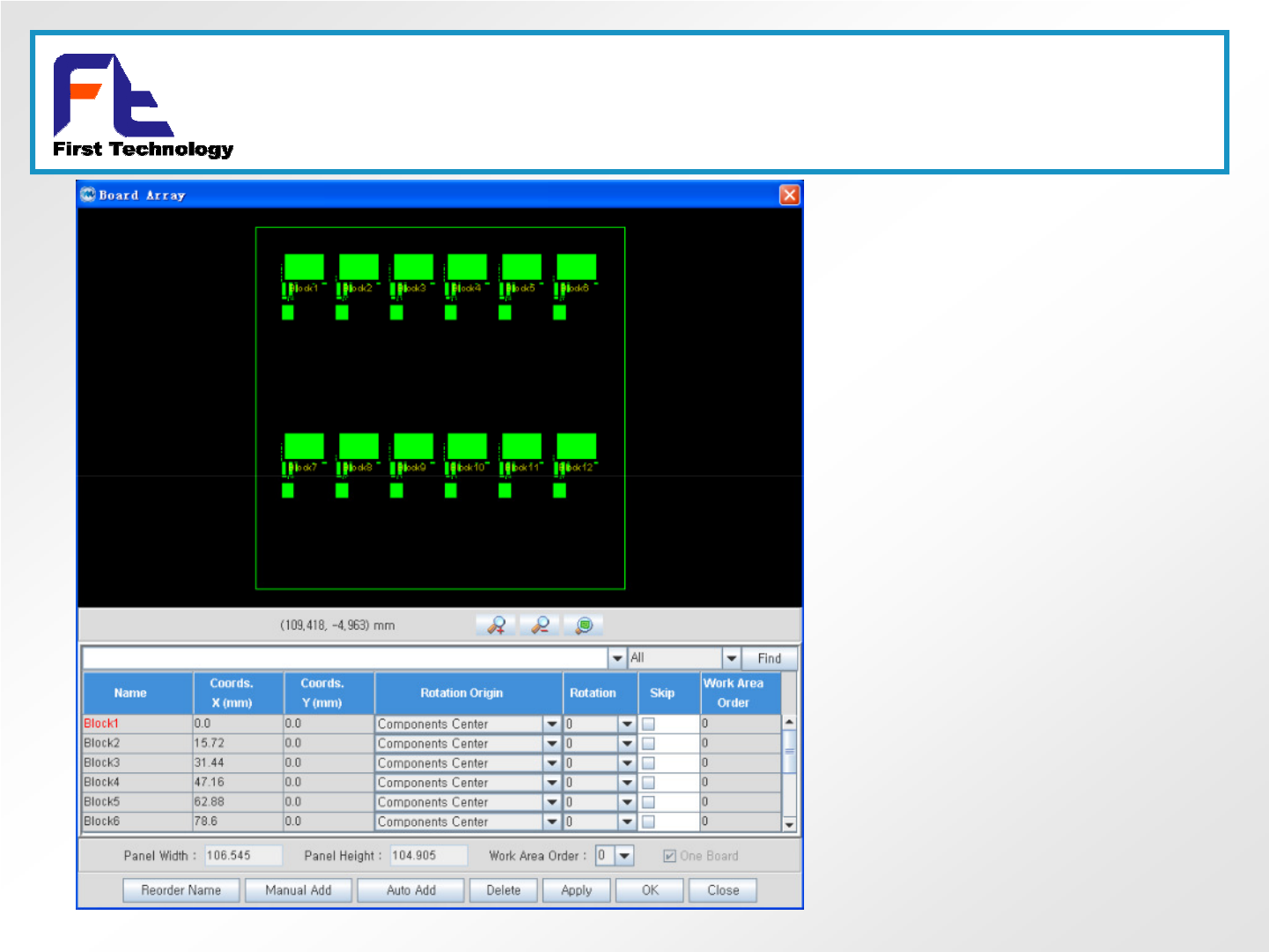
Task: Click the Board Array title bar icon
Action: 88,195
